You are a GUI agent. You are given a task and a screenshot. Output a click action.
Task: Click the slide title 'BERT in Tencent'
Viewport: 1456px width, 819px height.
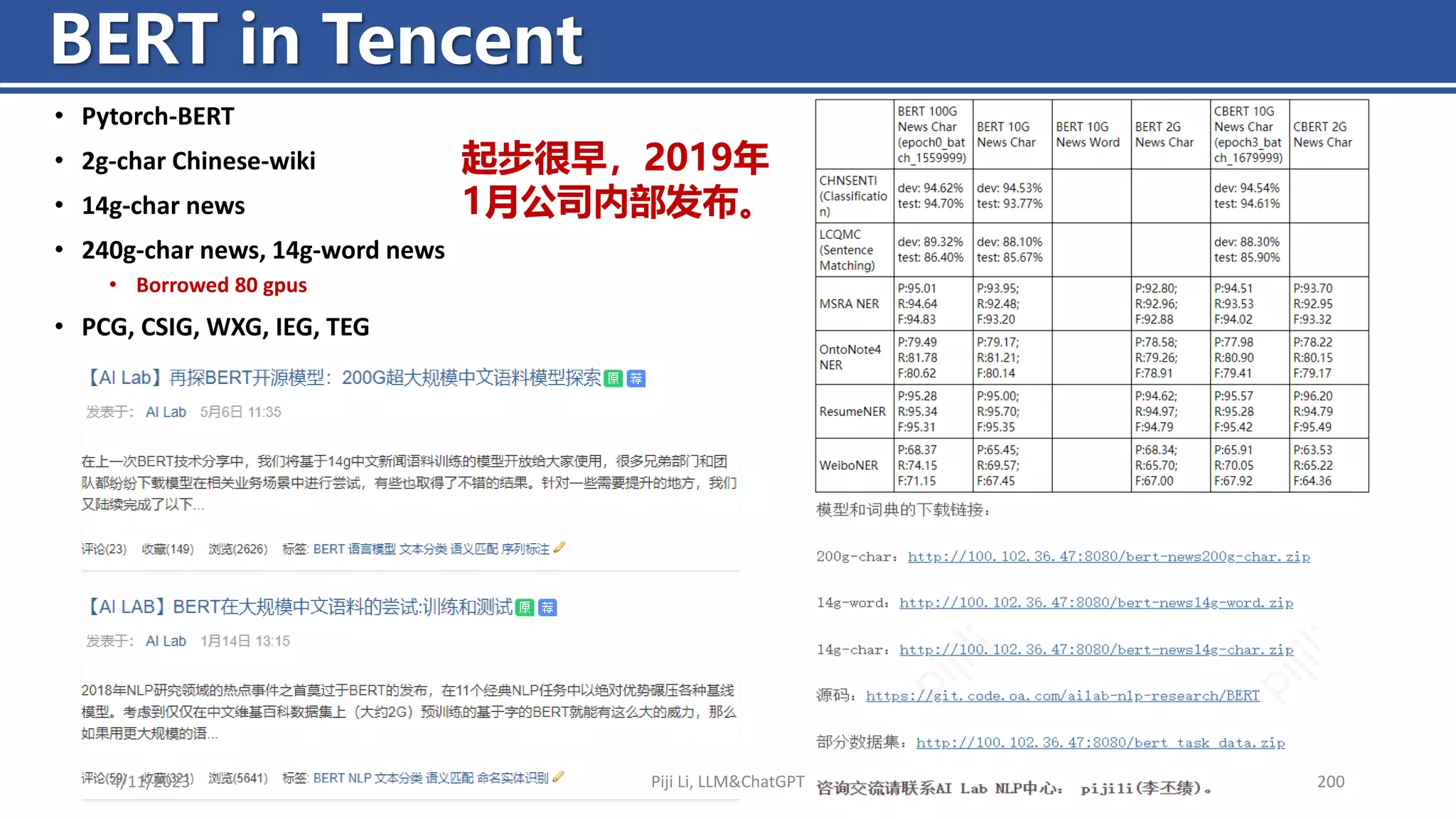coord(317,40)
